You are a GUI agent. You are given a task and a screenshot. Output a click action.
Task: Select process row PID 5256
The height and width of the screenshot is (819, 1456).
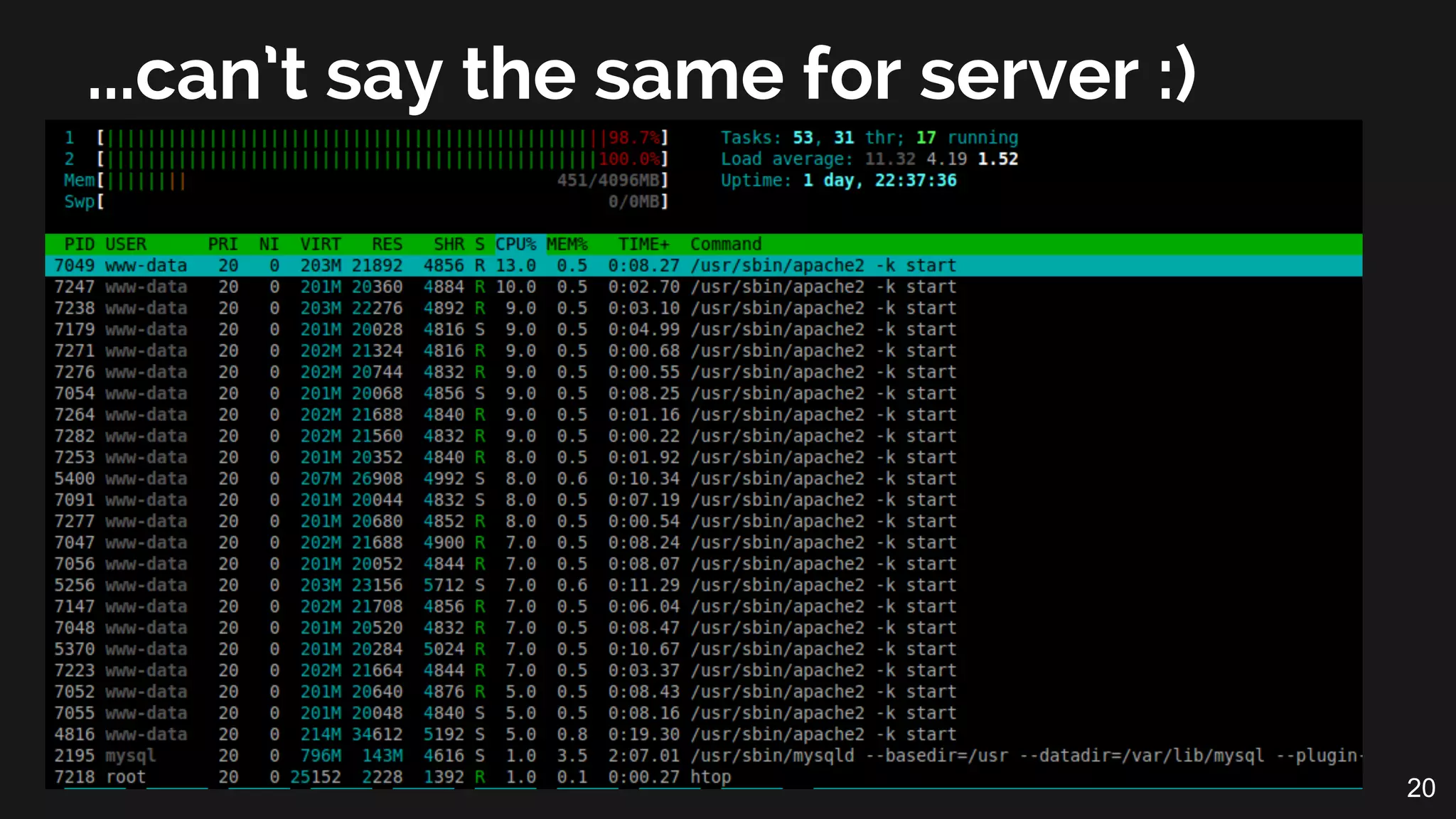(704, 586)
